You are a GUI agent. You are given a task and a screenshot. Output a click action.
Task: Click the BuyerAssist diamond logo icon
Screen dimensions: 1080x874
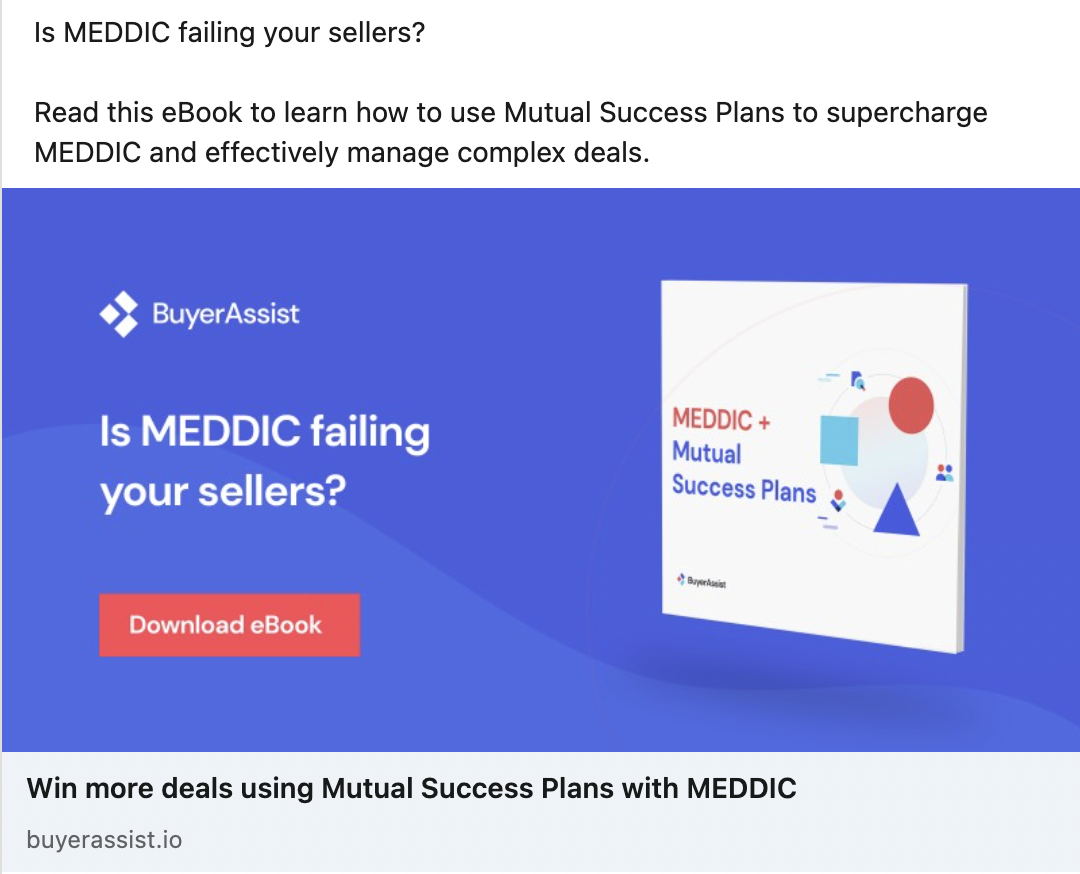[x=119, y=314]
